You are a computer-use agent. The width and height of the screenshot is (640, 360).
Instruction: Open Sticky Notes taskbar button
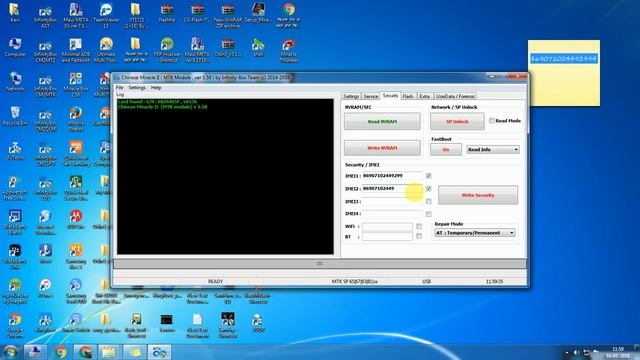click(134, 352)
